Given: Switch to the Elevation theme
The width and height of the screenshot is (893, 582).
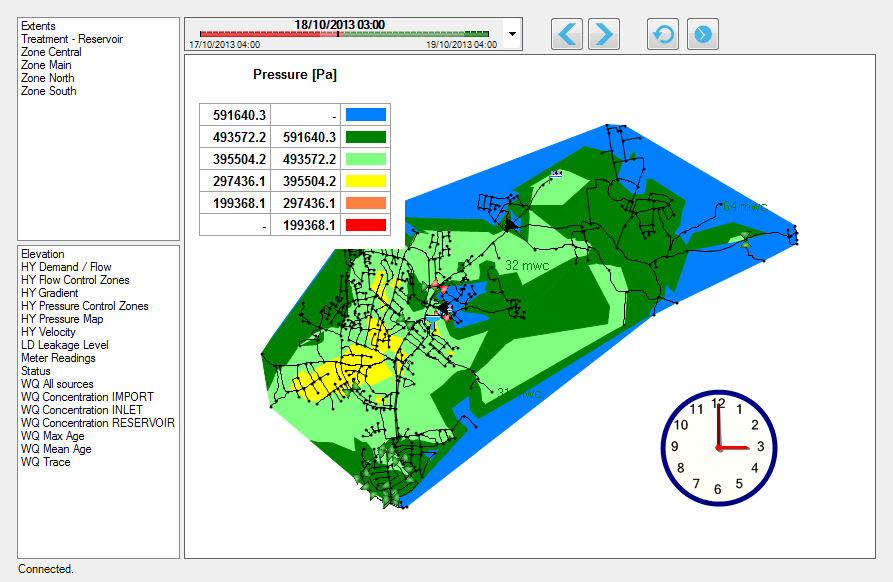Looking at the screenshot, I should [x=42, y=254].
